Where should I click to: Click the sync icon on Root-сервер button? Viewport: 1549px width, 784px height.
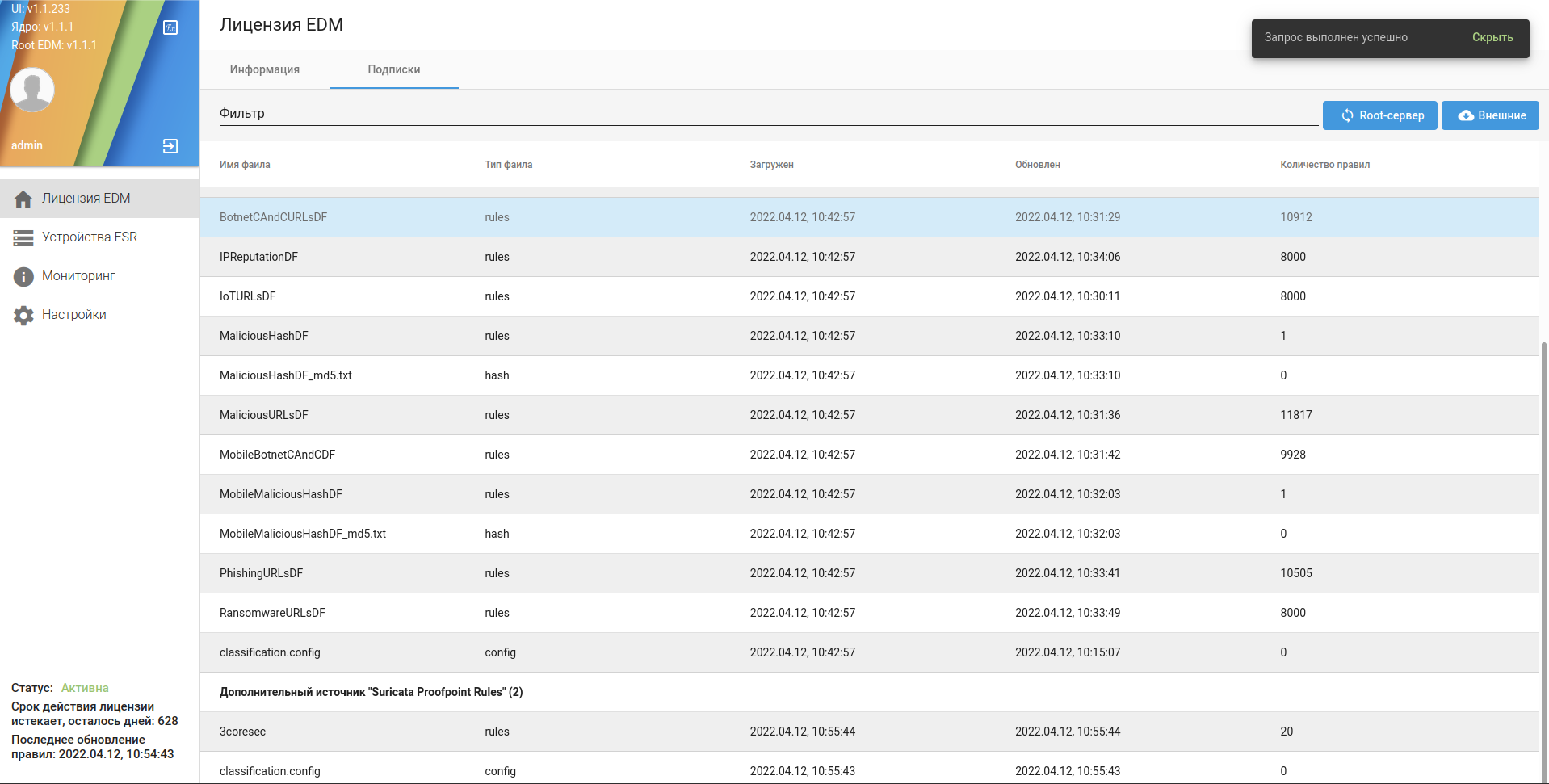click(1347, 115)
